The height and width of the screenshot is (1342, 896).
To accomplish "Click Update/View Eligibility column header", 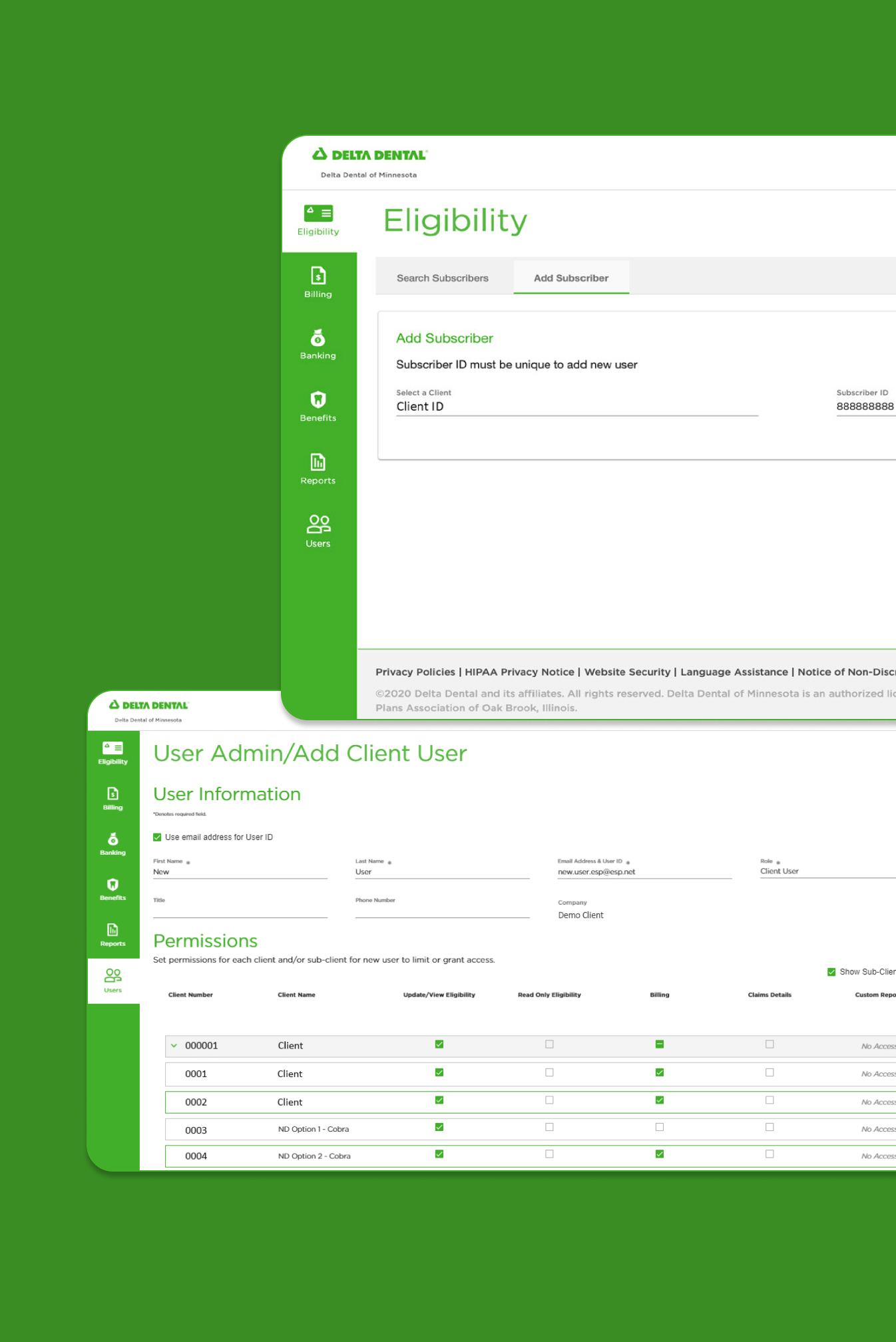I will [439, 995].
